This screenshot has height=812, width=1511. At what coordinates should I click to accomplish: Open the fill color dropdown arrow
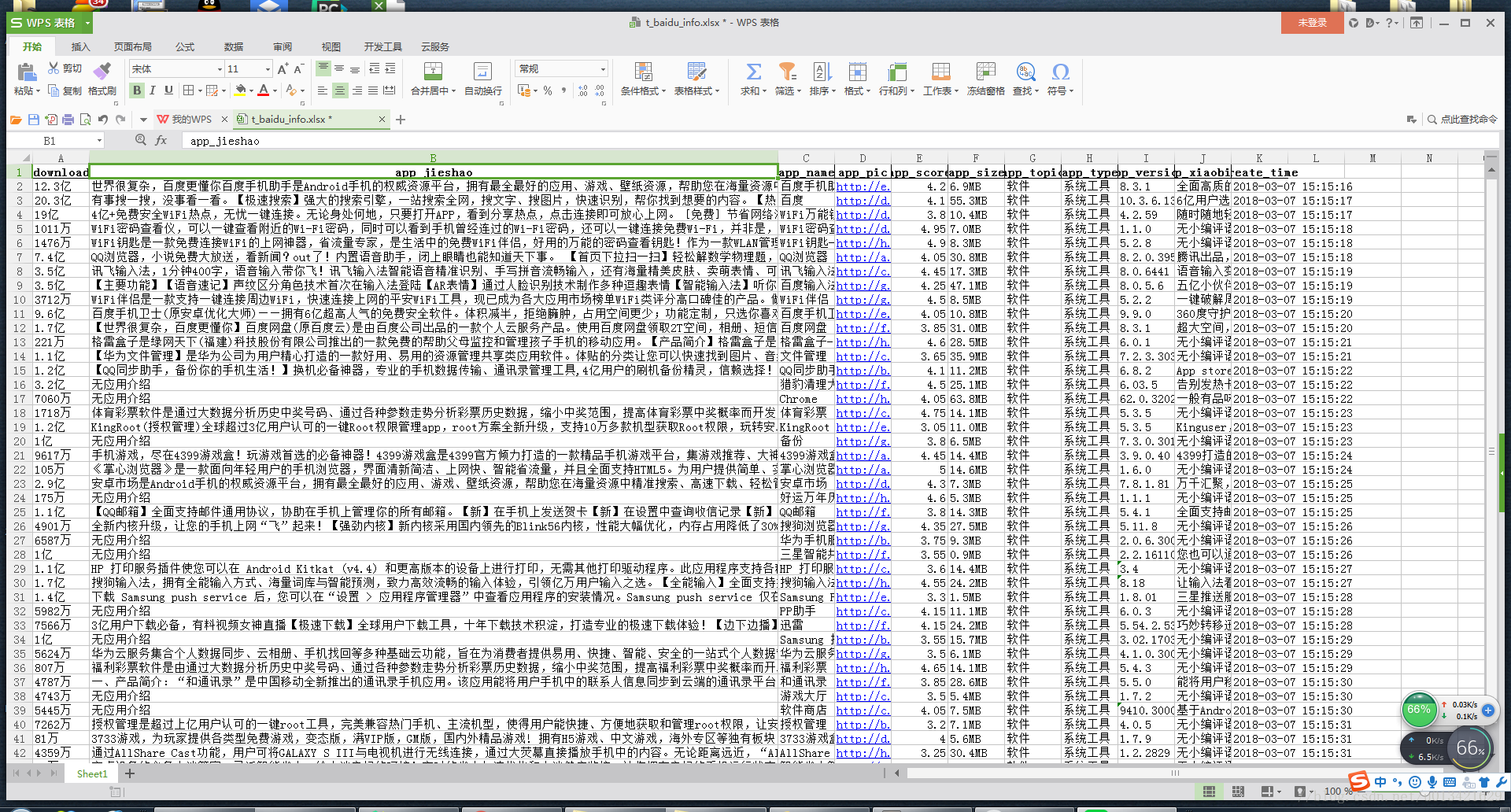251,91
